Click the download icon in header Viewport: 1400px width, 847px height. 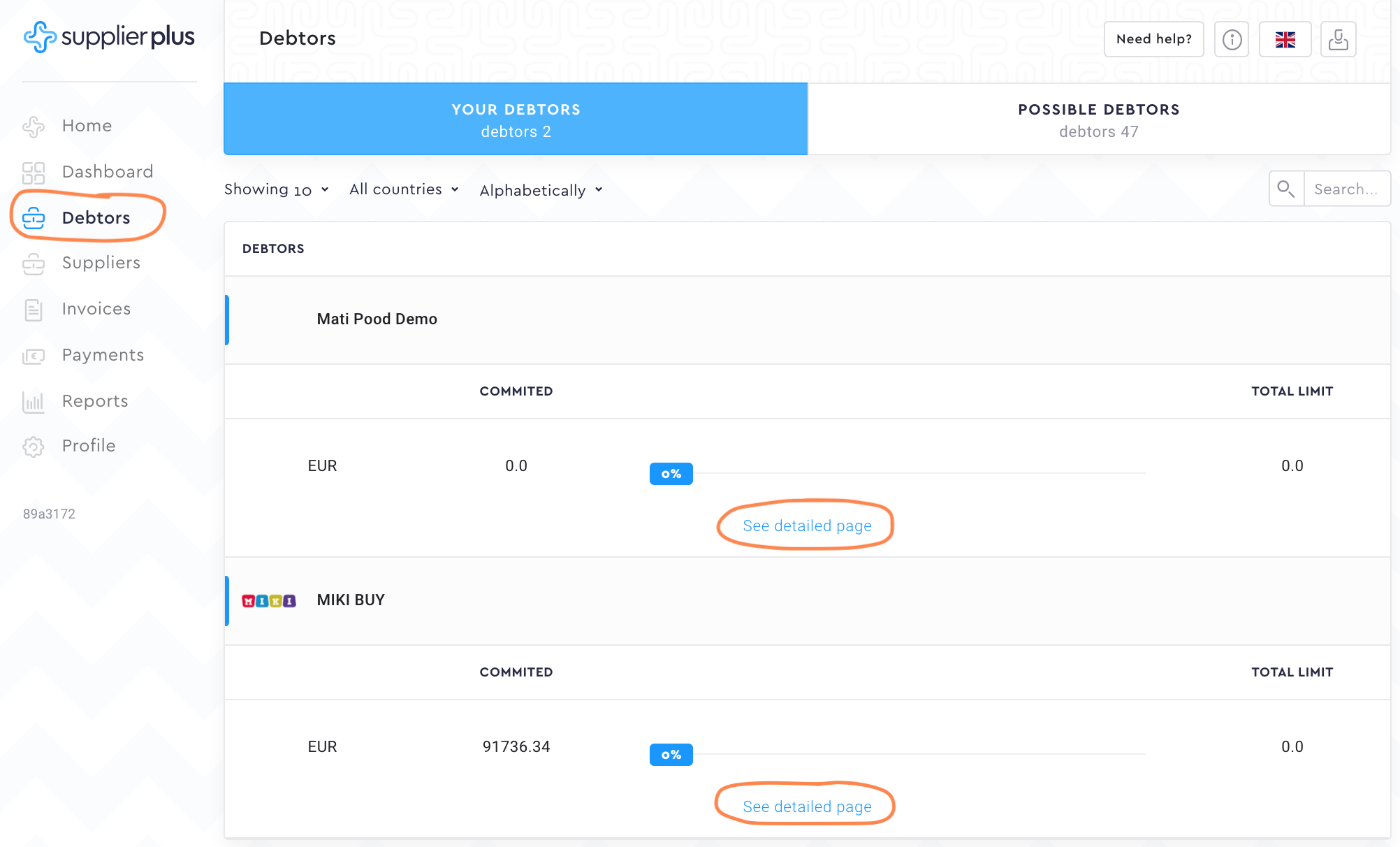click(1338, 39)
